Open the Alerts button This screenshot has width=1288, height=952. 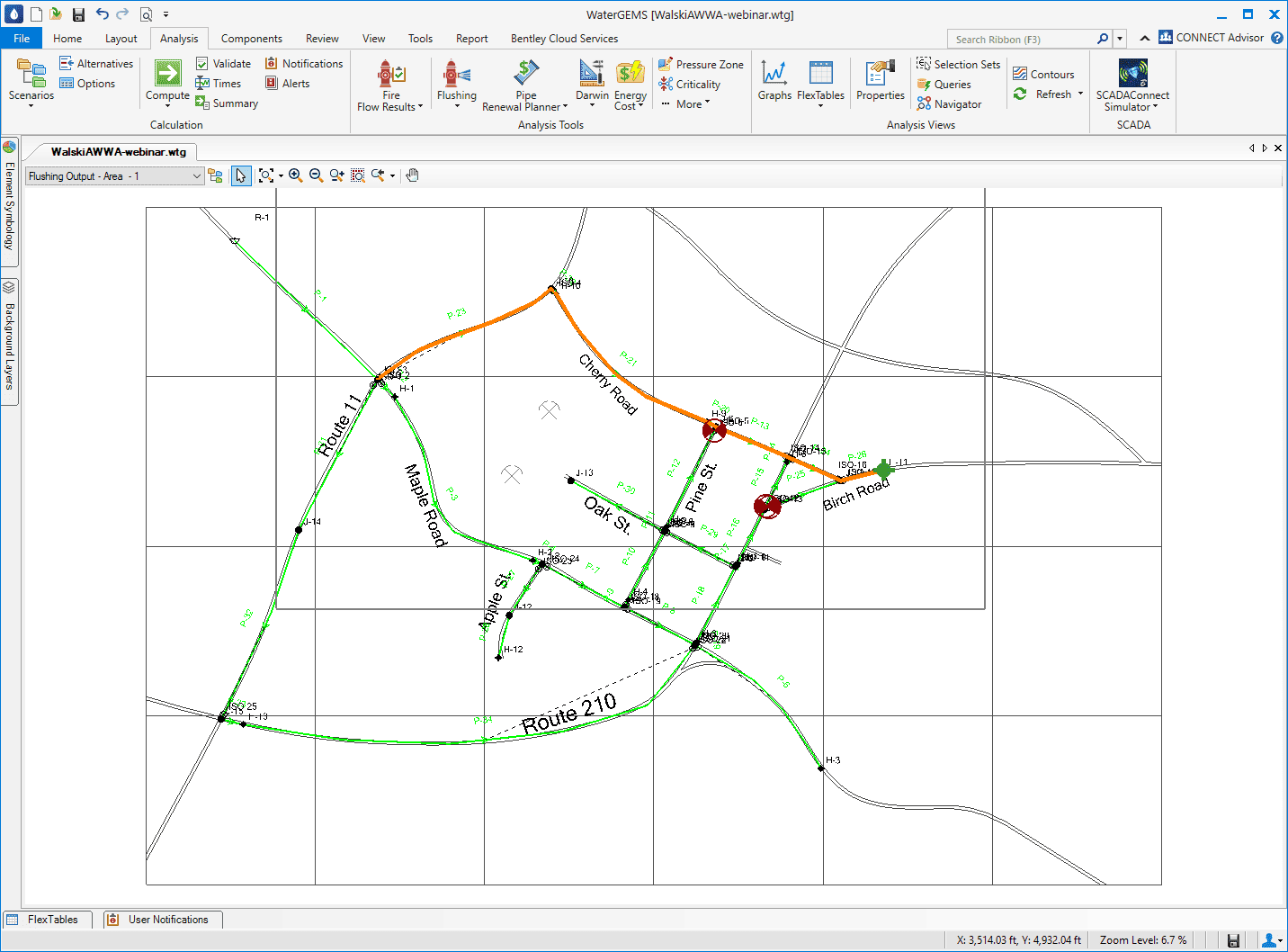pos(287,84)
